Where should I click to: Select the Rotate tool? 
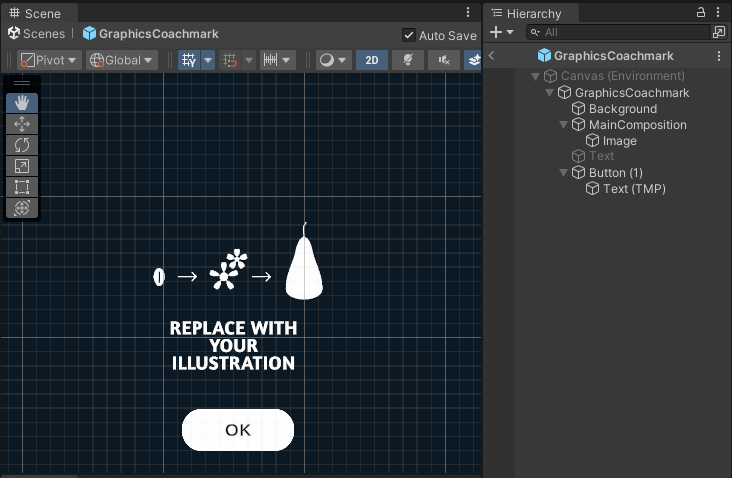pos(22,145)
